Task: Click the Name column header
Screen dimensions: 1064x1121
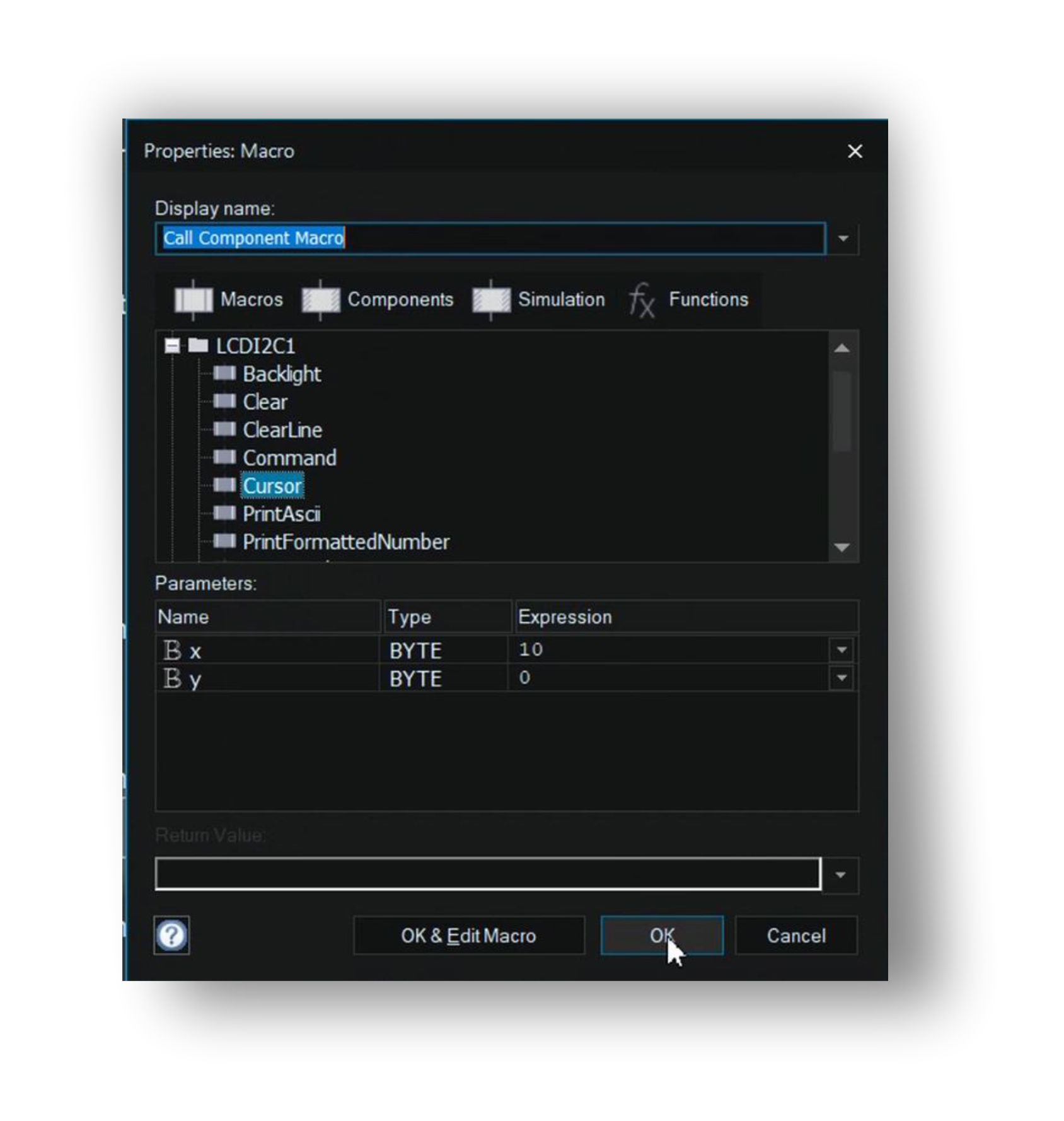Action: click(x=269, y=617)
